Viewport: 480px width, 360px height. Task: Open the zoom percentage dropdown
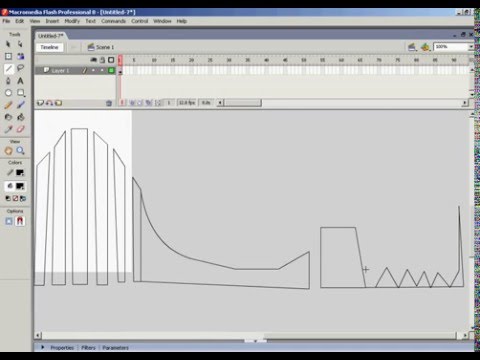[x=471, y=47]
